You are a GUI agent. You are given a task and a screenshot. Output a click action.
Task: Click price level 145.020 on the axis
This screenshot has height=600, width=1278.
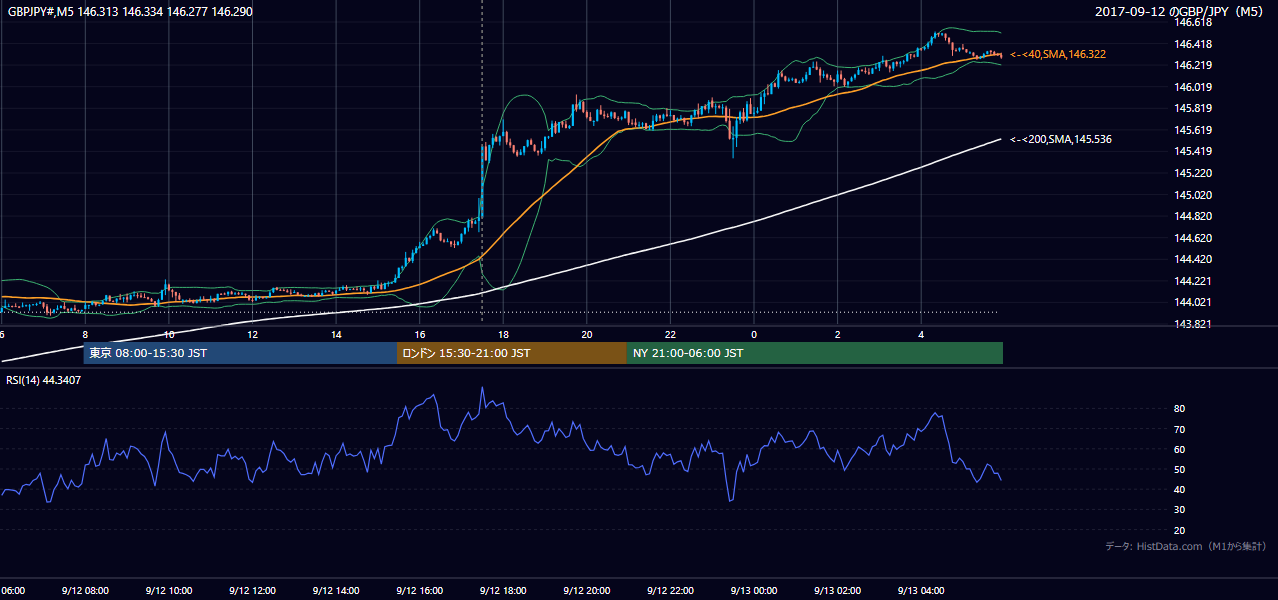tap(1194, 195)
